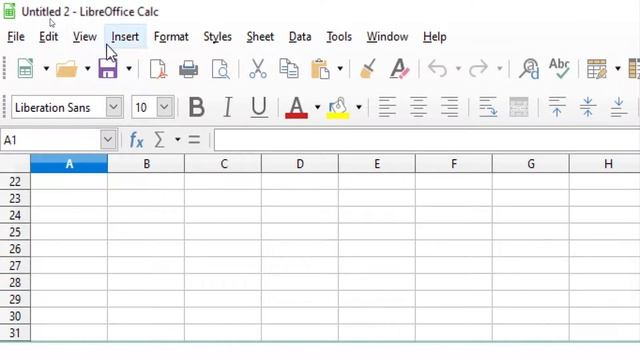The height and width of the screenshot is (360, 640).
Task: Toggle Align Right
Action: coord(449,107)
